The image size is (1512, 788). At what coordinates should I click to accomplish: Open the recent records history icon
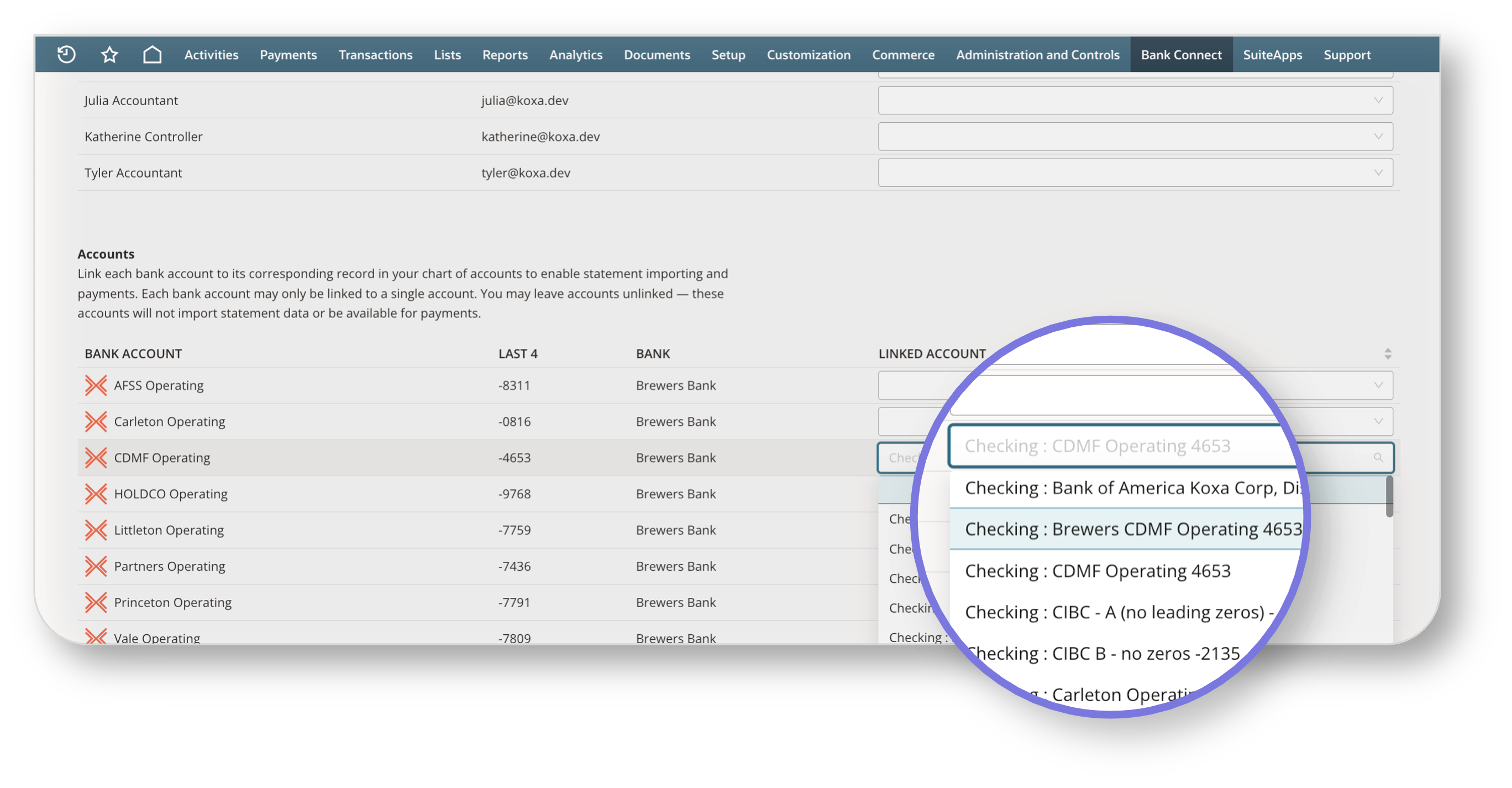66,55
